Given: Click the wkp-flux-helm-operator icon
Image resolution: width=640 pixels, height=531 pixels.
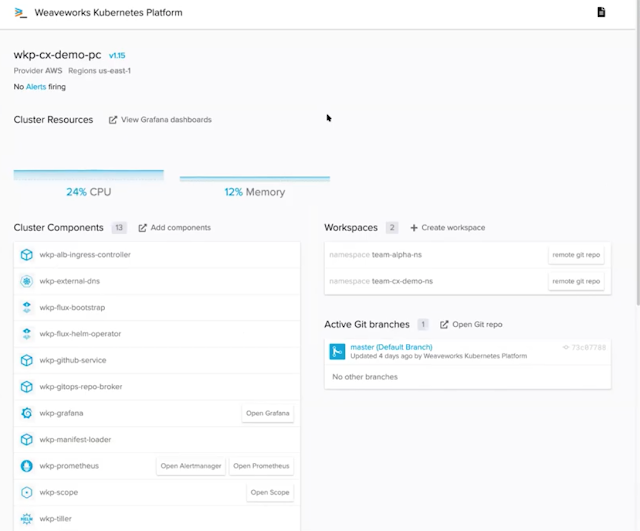Looking at the screenshot, I should (27, 334).
